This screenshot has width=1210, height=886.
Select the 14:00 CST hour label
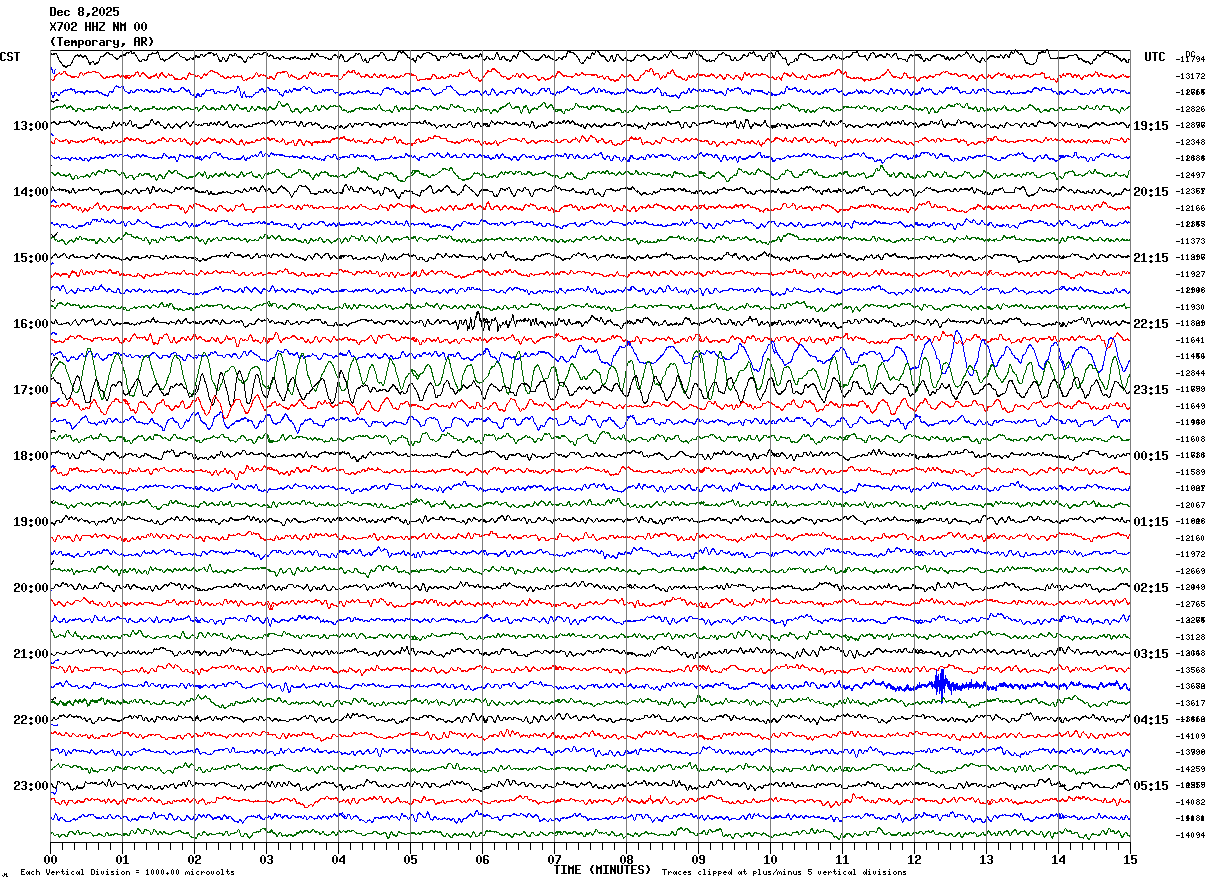pos(31,192)
